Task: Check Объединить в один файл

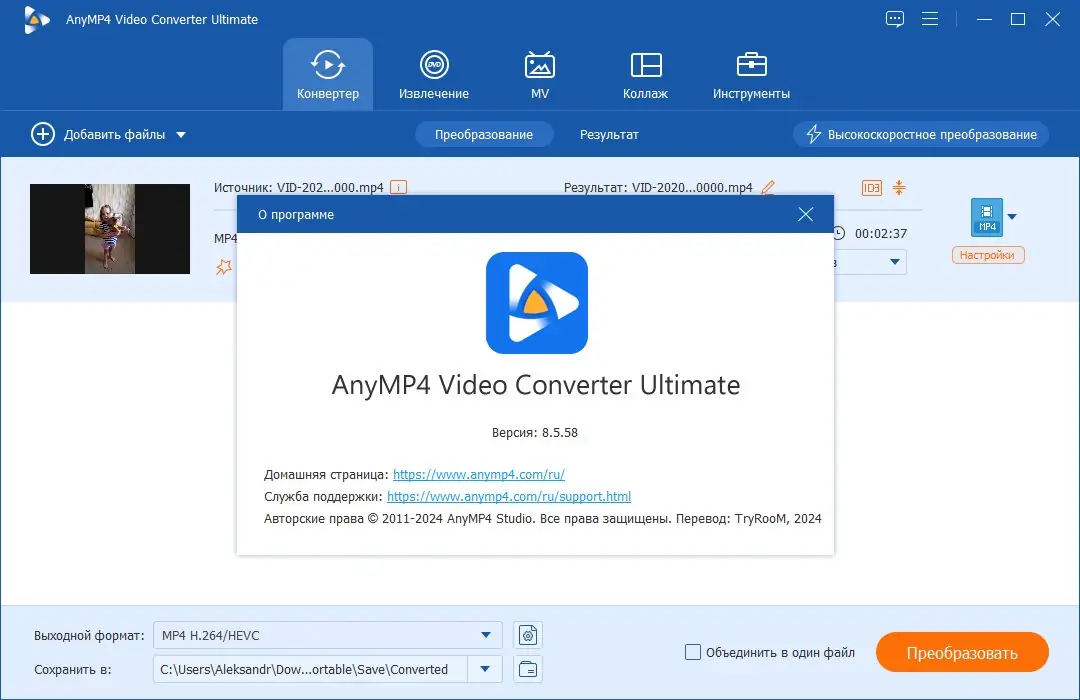Action: point(693,652)
